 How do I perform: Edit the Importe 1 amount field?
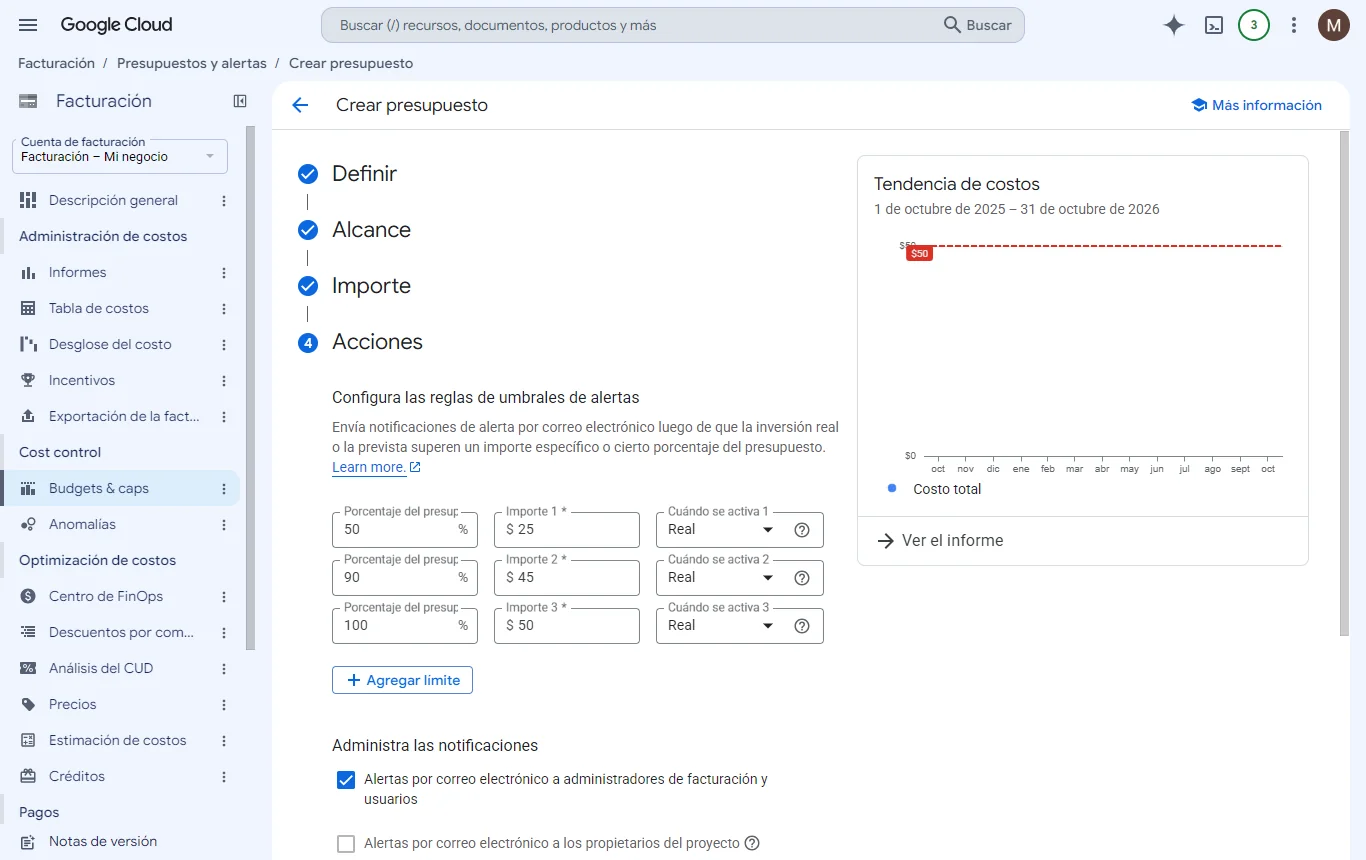(567, 530)
